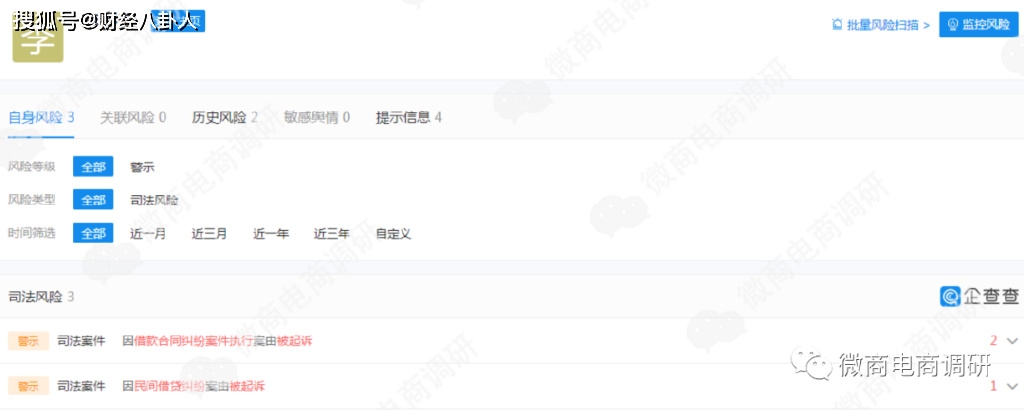
Task: Filter time by 近一月
Action: click(x=148, y=233)
